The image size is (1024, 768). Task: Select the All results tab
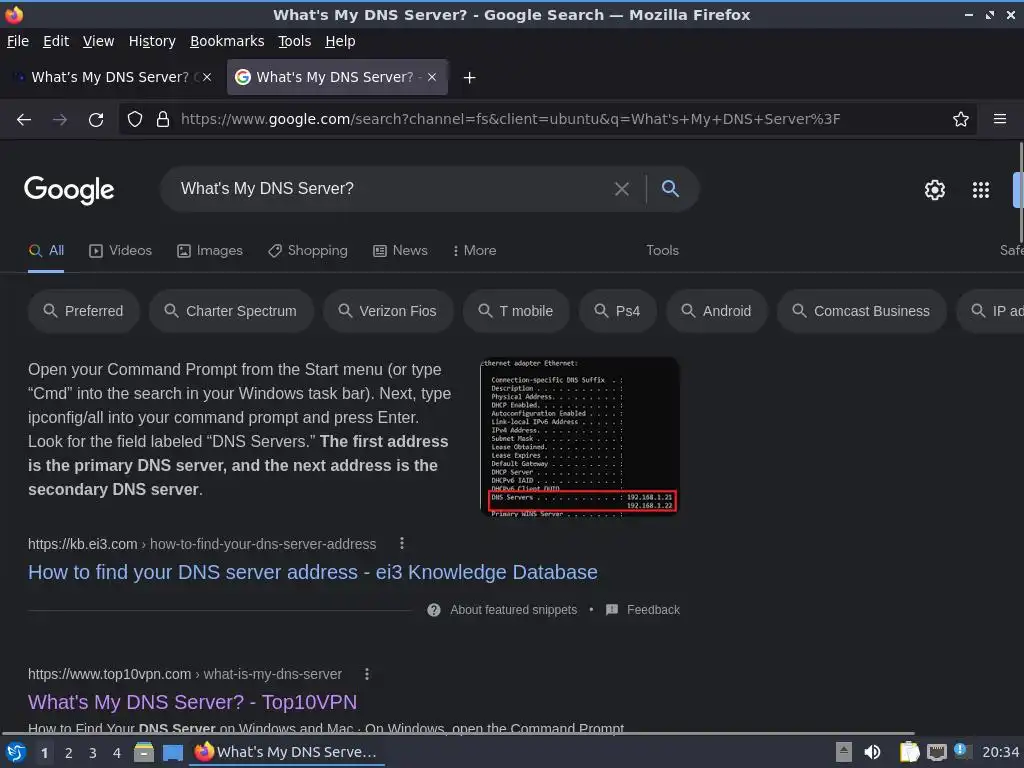[46, 251]
